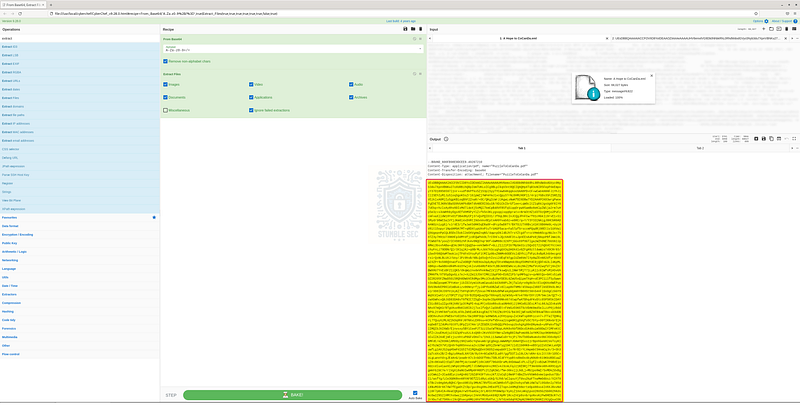Toggle Ignore failed extractions checkbox
Image resolution: width=800 pixels, height=409 pixels.
tap(251, 110)
